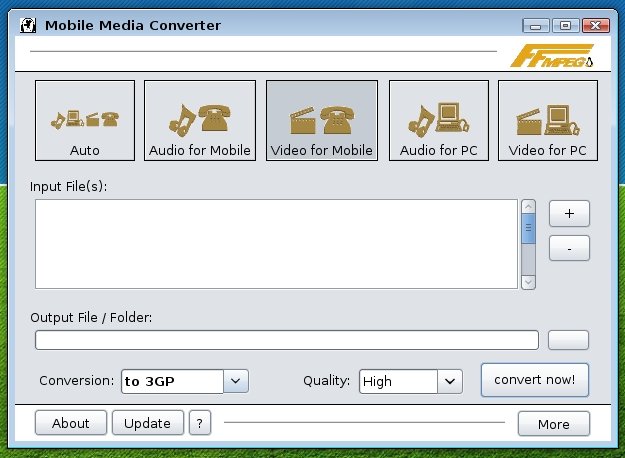Minimize the Mobile Media Converter window
The image size is (625, 458).
536,26
